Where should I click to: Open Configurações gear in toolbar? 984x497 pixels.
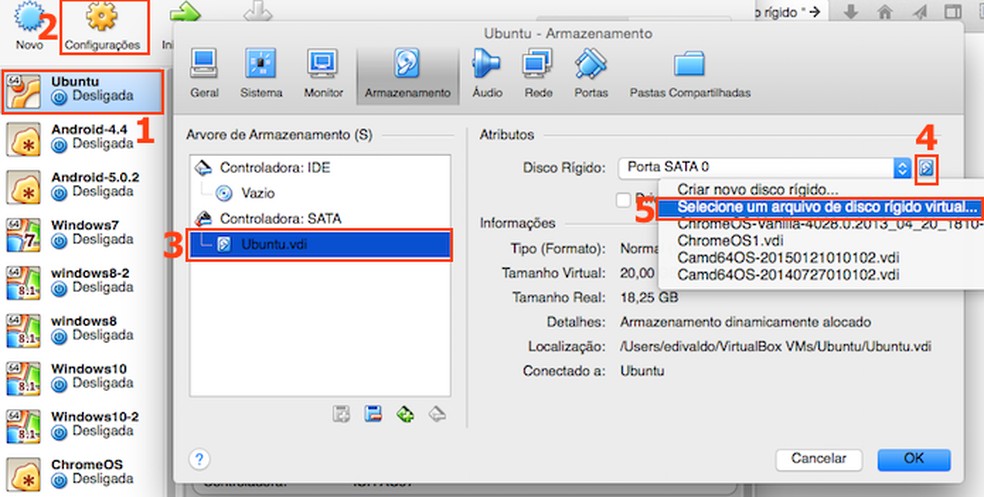[102, 19]
